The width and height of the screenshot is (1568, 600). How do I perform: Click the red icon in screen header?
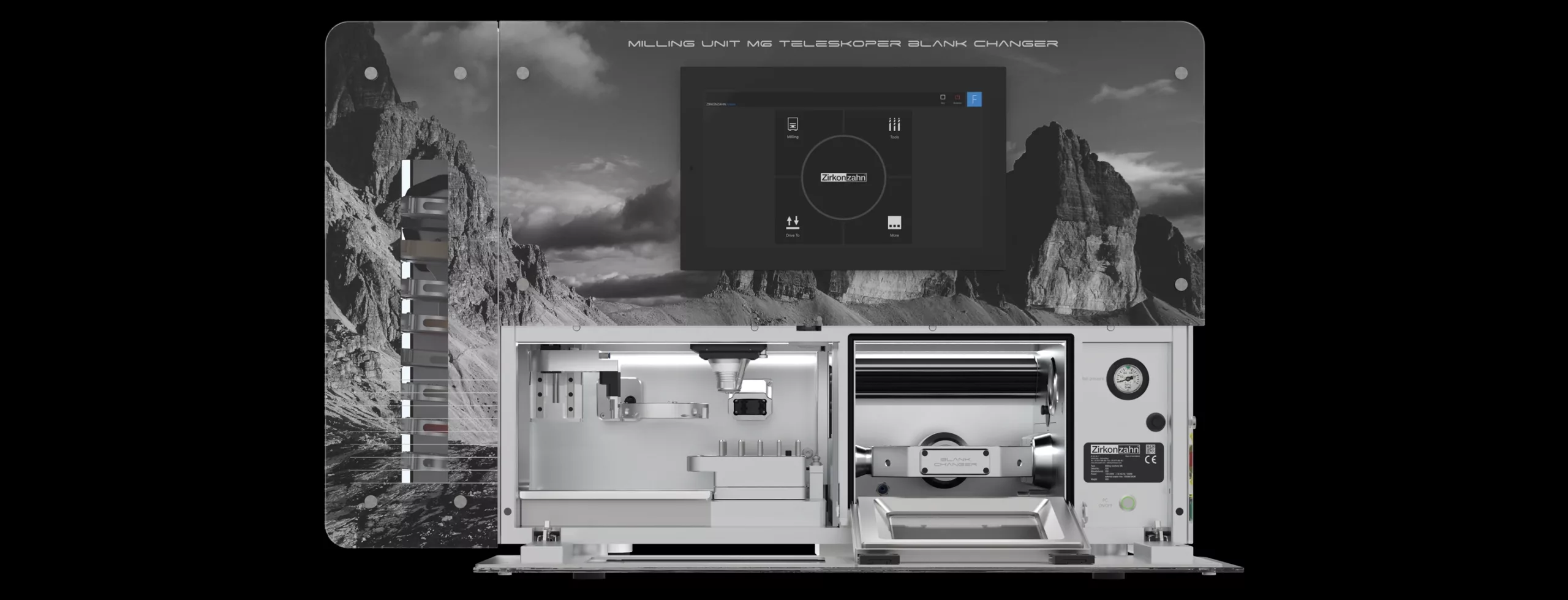957,97
